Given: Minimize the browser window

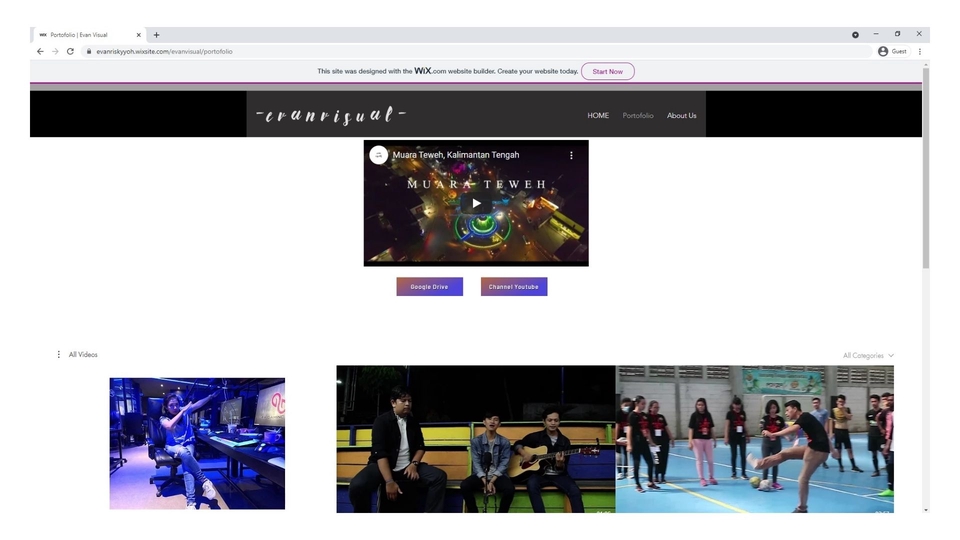Looking at the screenshot, I should [876, 34].
